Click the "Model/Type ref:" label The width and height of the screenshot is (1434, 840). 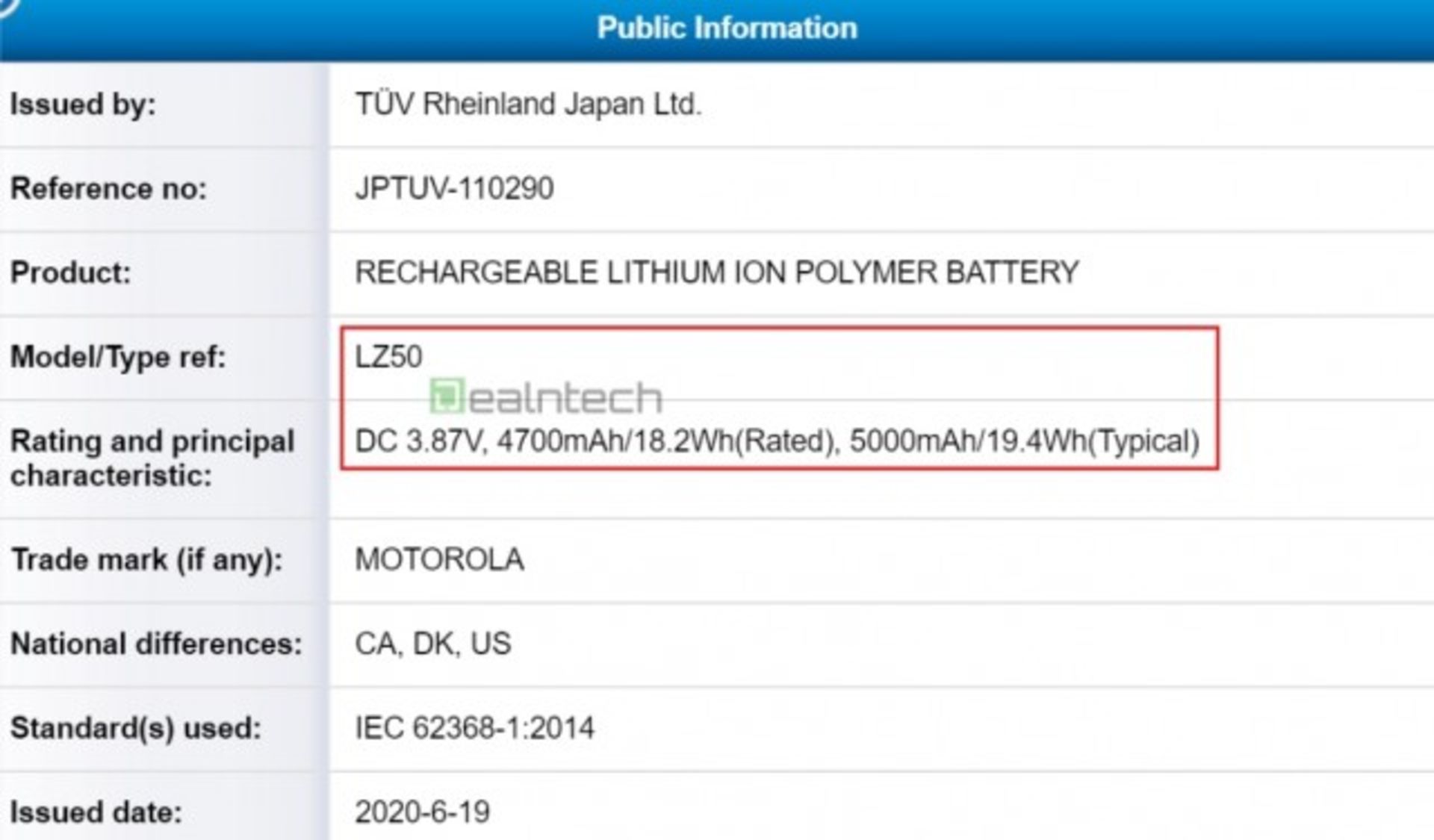click(x=118, y=357)
